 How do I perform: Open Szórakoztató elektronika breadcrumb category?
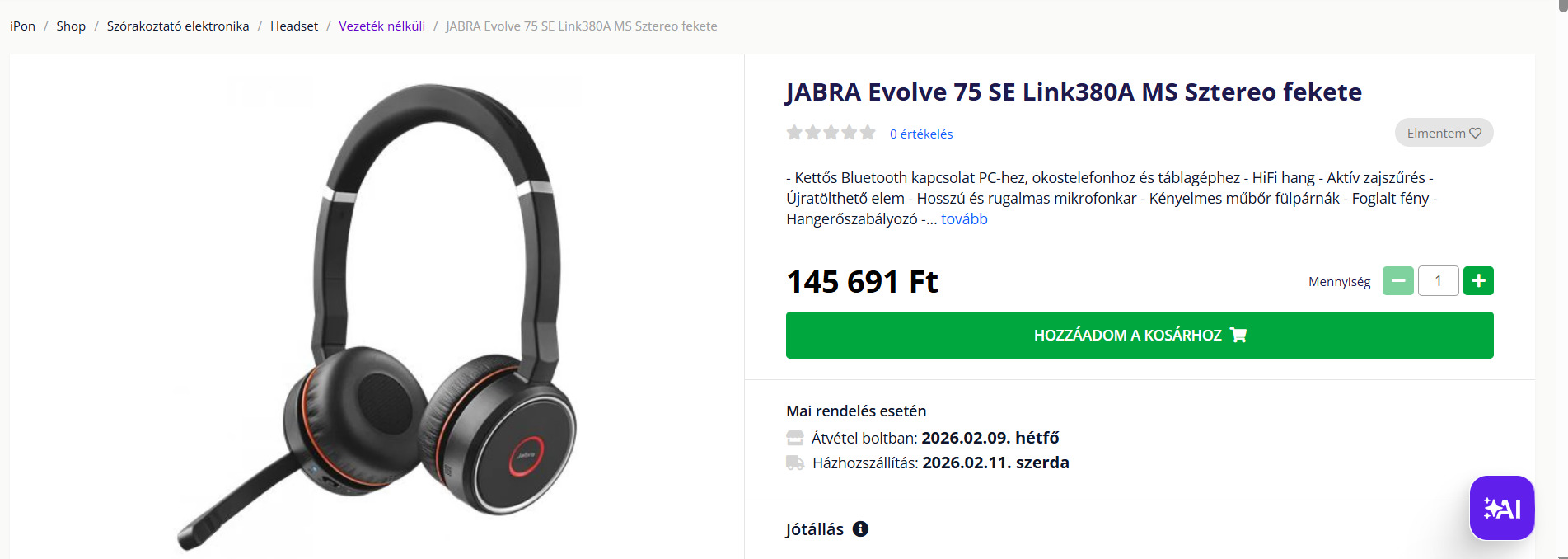178,26
